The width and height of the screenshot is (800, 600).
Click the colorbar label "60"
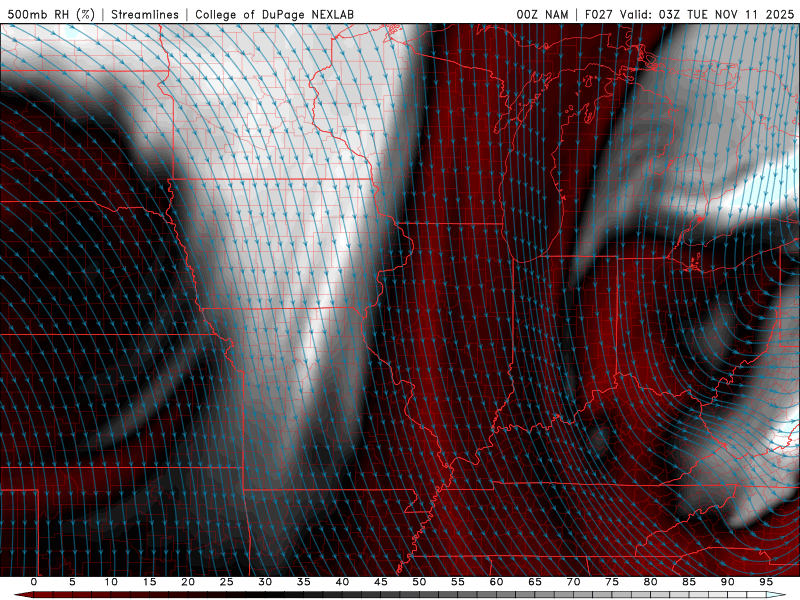[496, 582]
